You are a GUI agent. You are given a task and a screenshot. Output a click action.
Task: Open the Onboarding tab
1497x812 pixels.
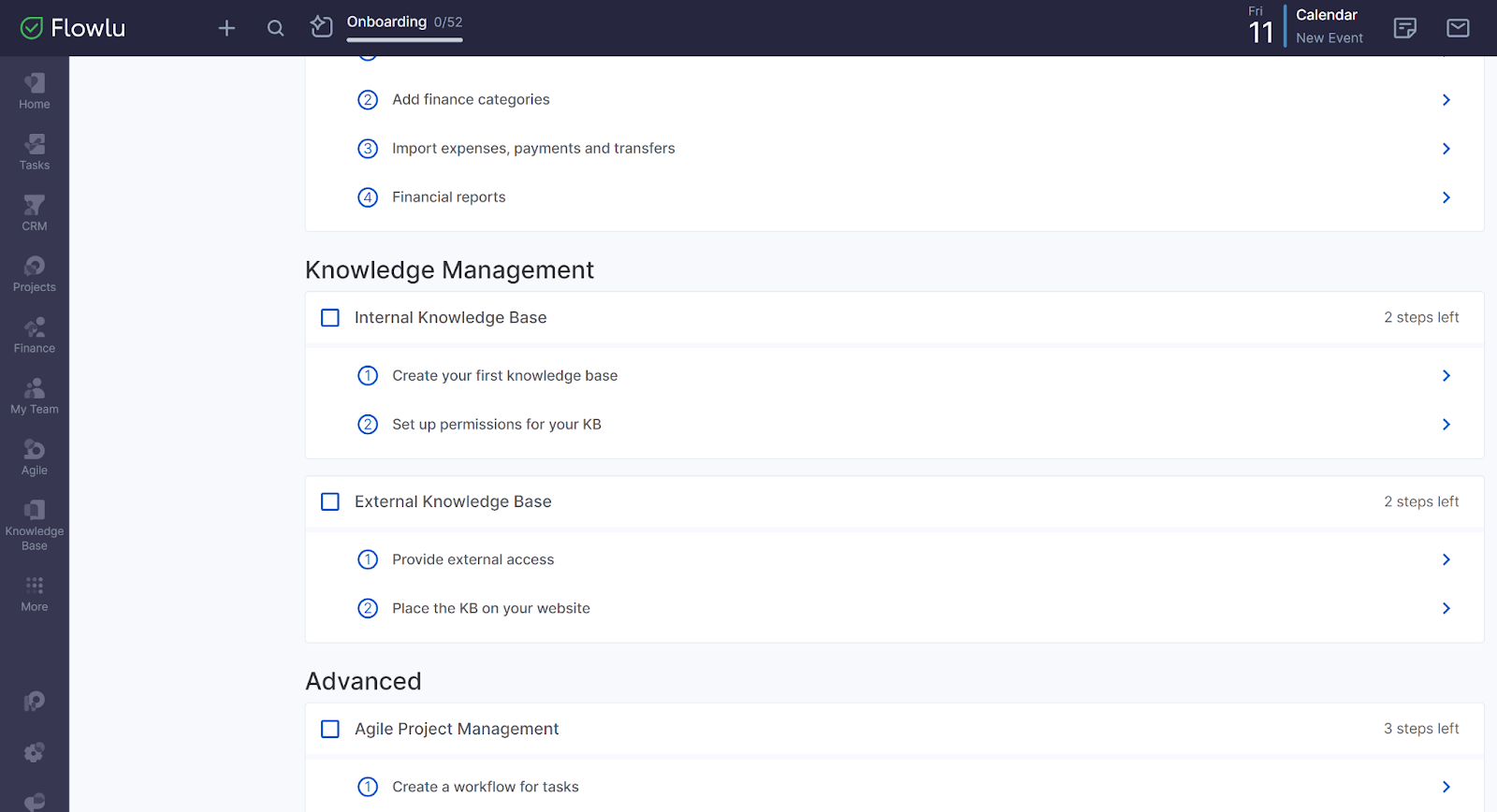pyautogui.click(x=386, y=22)
